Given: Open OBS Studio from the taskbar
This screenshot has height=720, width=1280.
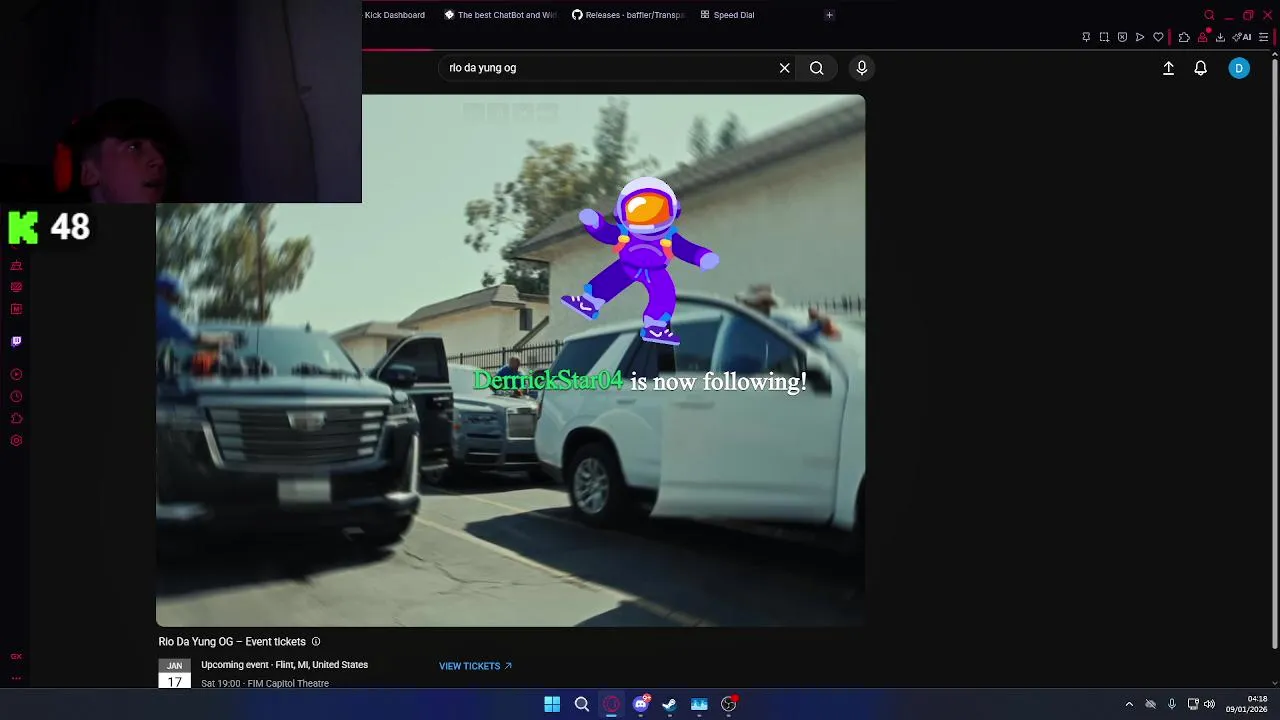Looking at the screenshot, I should point(729,704).
